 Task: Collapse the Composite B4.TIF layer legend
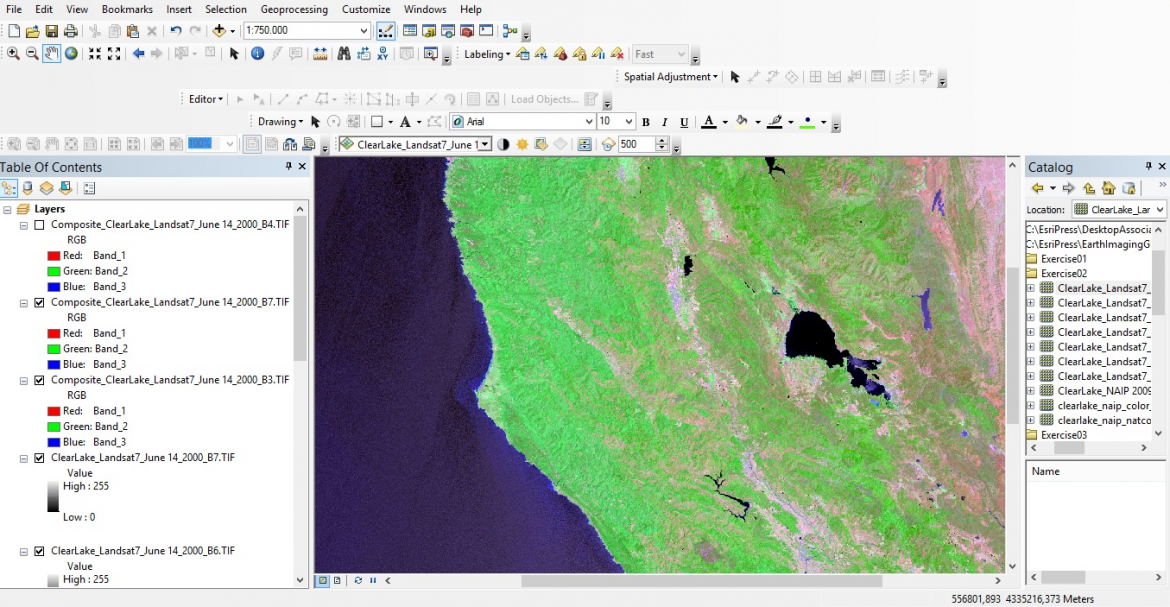tap(24, 225)
